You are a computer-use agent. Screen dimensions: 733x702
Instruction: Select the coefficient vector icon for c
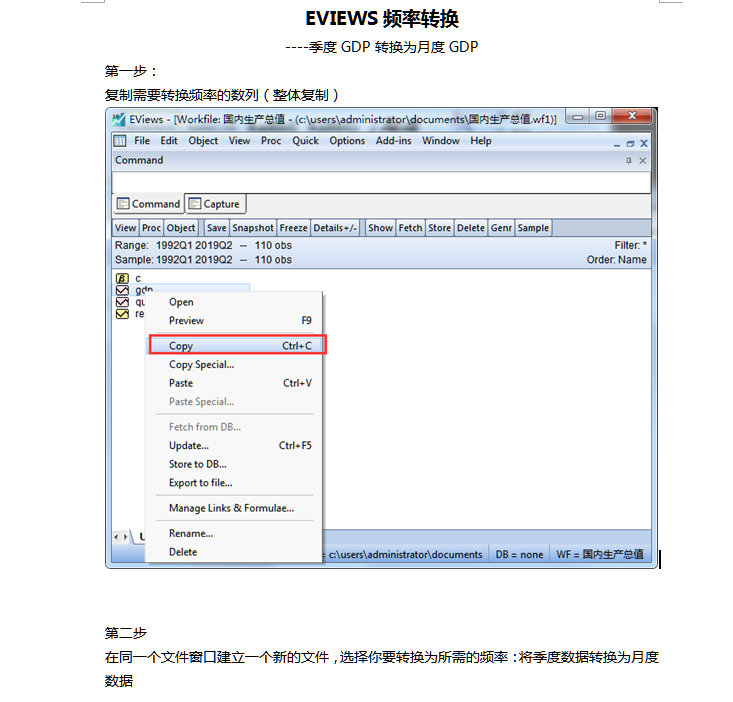pos(122,279)
